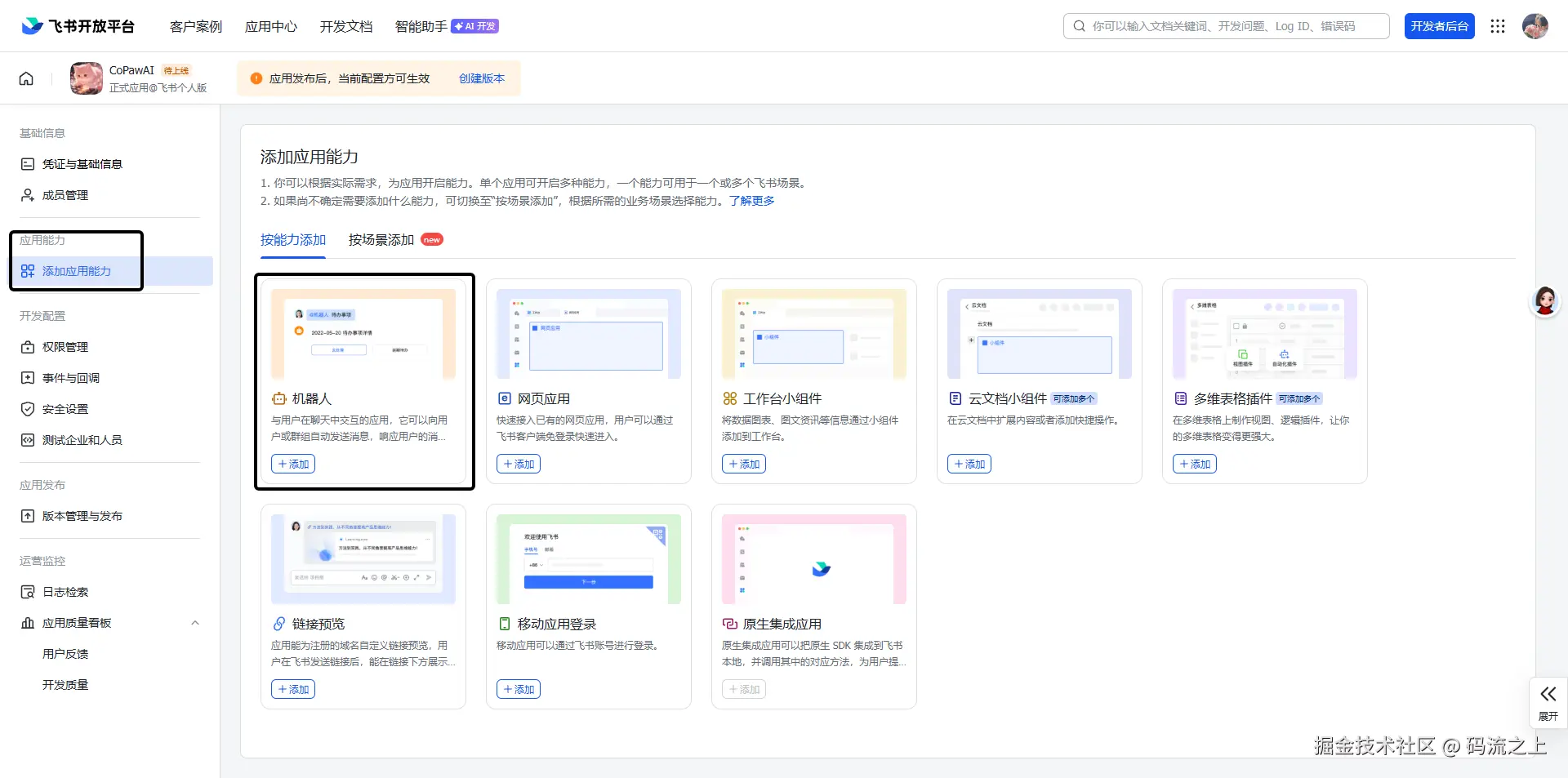Click the 成员管理 person icon

[28, 195]
